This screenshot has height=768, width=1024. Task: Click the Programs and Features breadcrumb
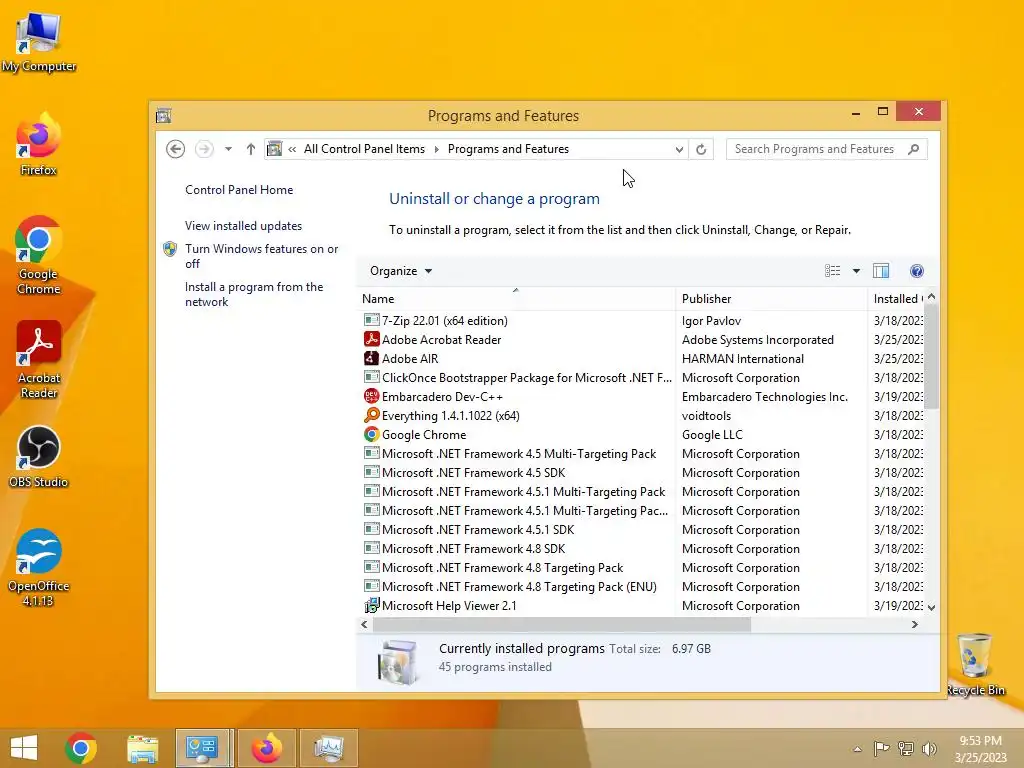pyautogui.click(x=508, y=149)
